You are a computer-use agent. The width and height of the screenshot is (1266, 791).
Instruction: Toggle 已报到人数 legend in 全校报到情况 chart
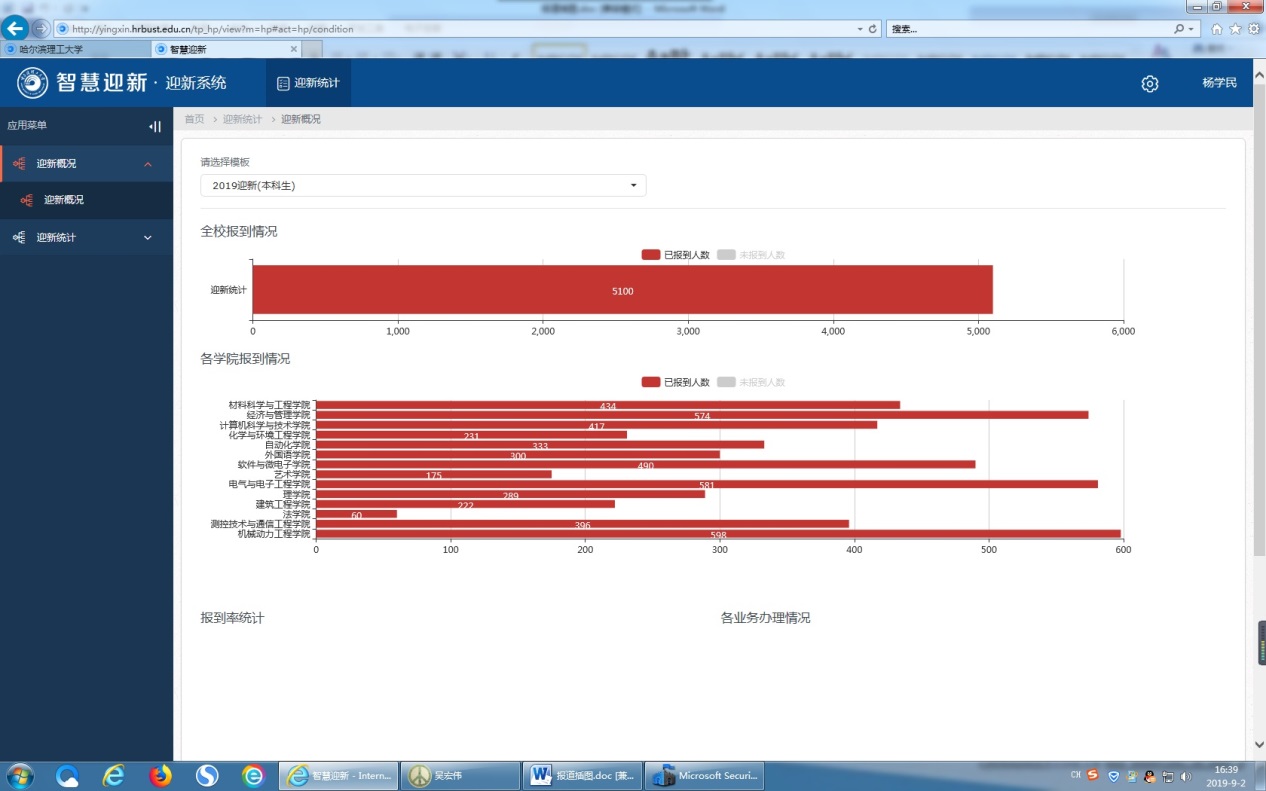676,255
